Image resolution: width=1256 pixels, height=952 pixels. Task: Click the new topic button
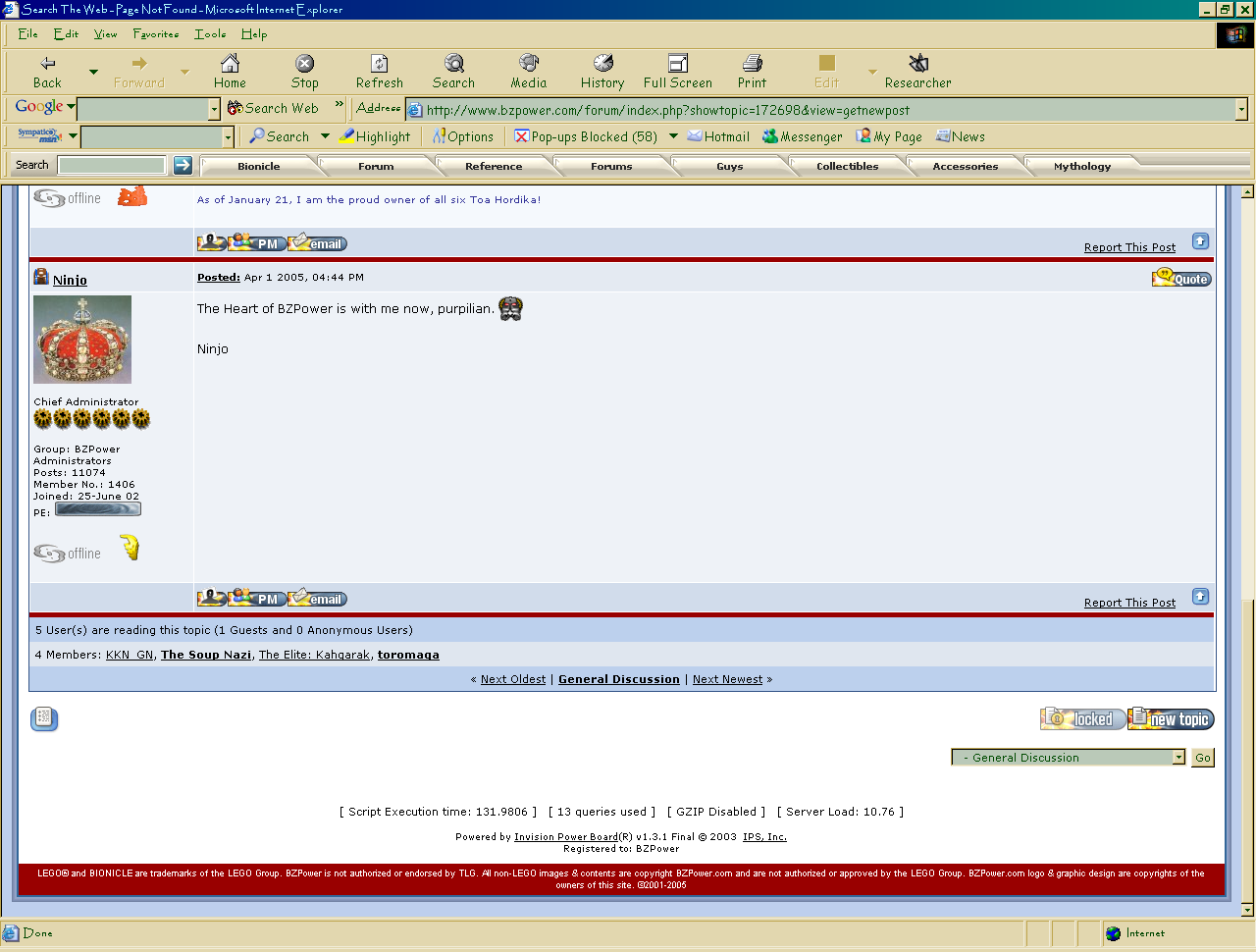pos(1171,719)
